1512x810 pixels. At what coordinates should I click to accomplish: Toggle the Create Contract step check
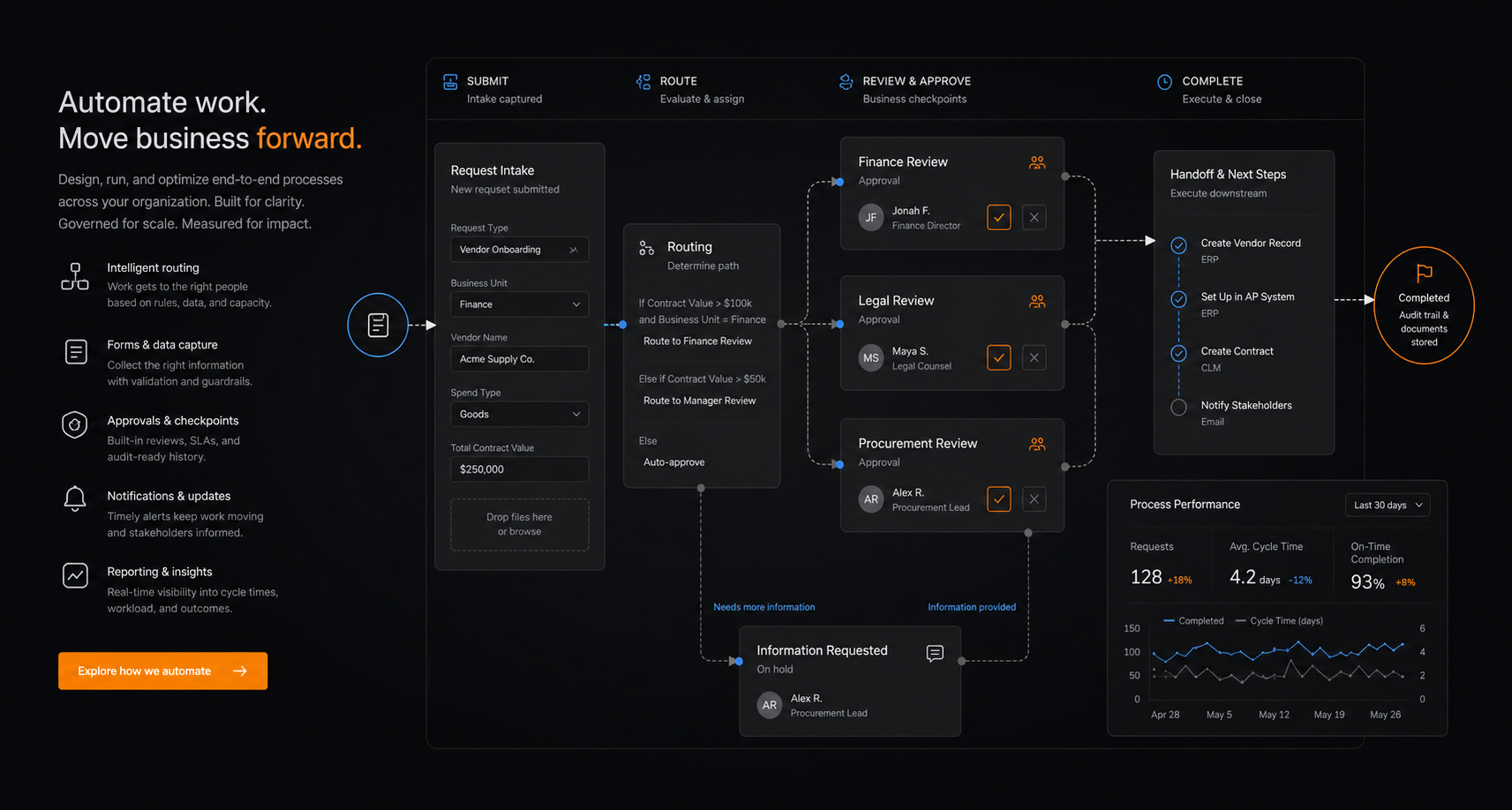pyautogui.click(x=1178, y=353)
